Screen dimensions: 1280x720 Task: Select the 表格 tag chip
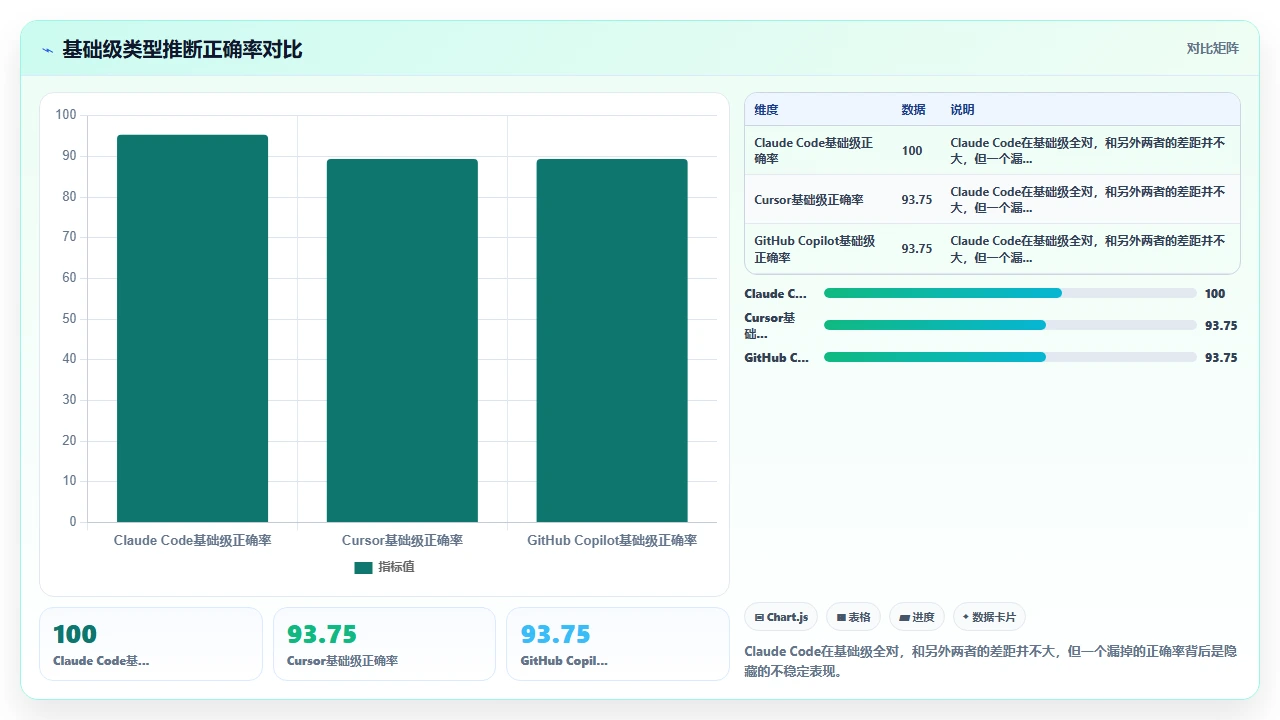pyautogui.click(x=853, y=617)
